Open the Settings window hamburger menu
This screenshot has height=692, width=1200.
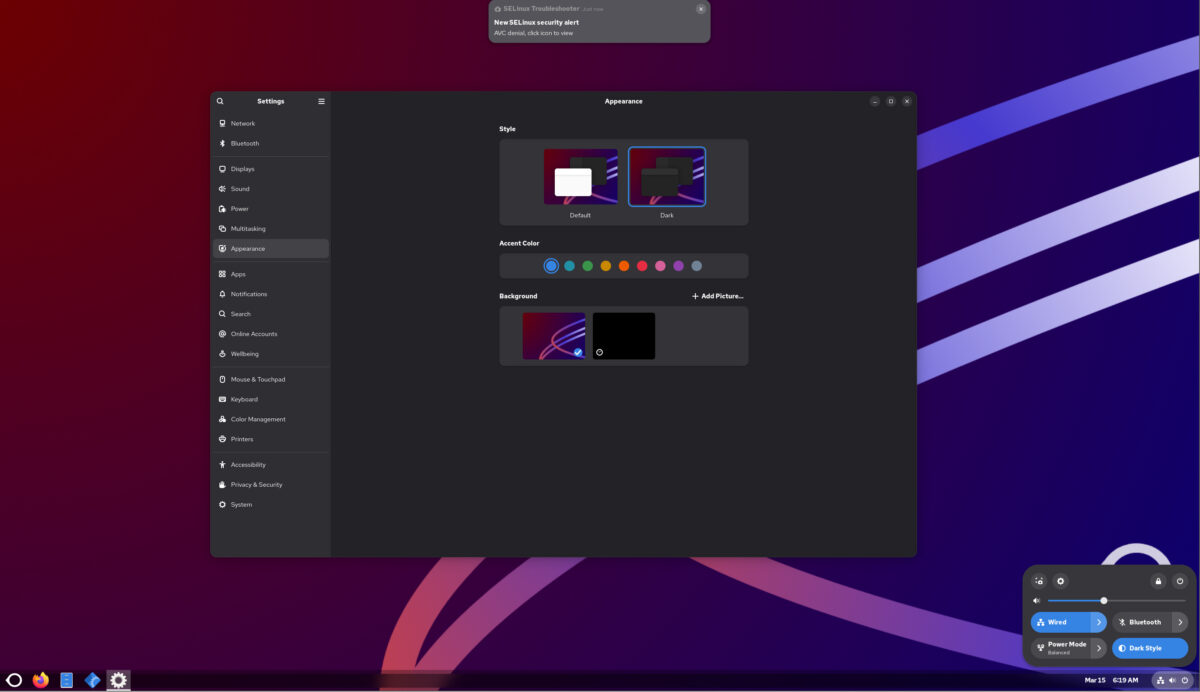[x=321, y=101]
